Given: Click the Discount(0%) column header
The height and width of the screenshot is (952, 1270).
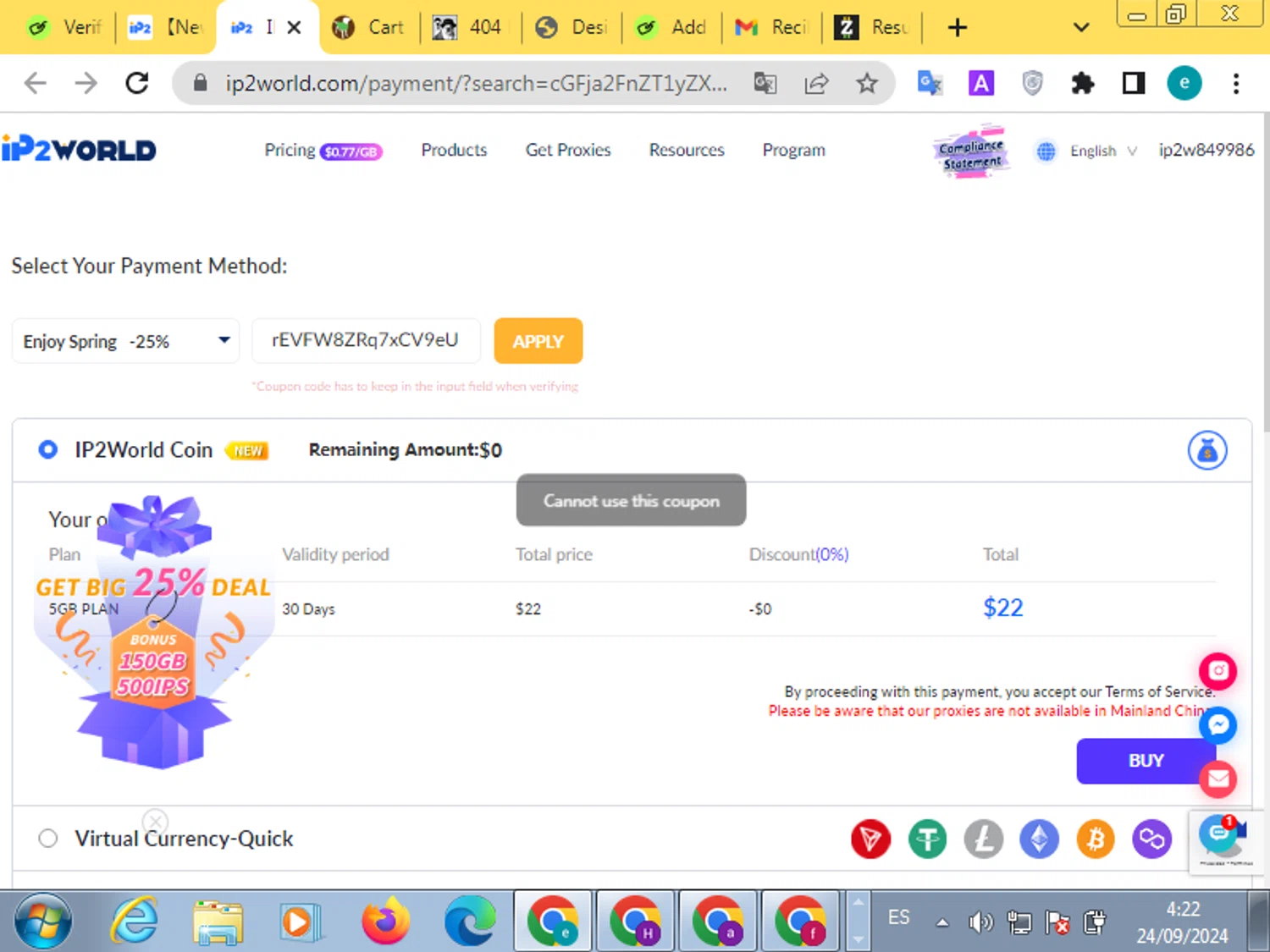Looking at the screenshot, I should pyautogui.click(x=798, y=554).
